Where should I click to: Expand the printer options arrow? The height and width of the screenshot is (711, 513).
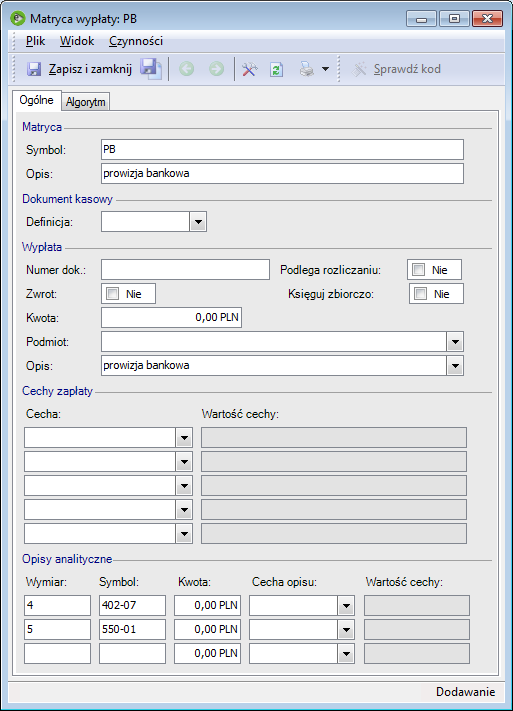pos(325,69)
